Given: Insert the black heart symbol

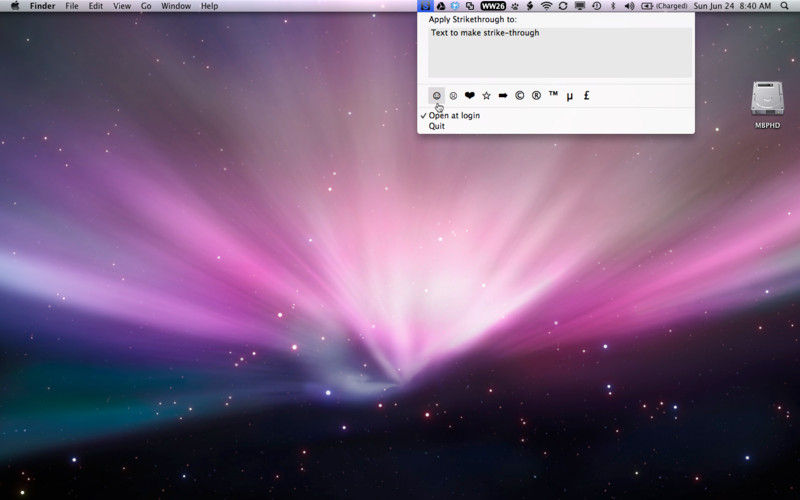Looking at the screenshot, I should coord(469,95).
